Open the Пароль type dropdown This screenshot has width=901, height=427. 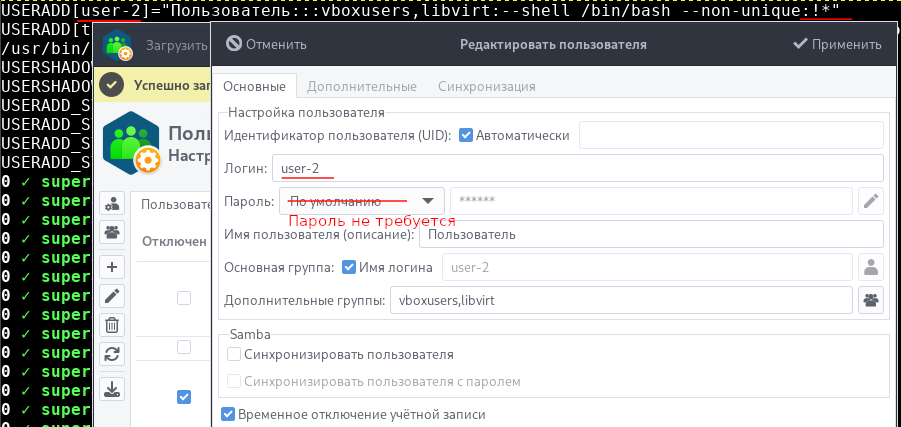tap(361, 201)
